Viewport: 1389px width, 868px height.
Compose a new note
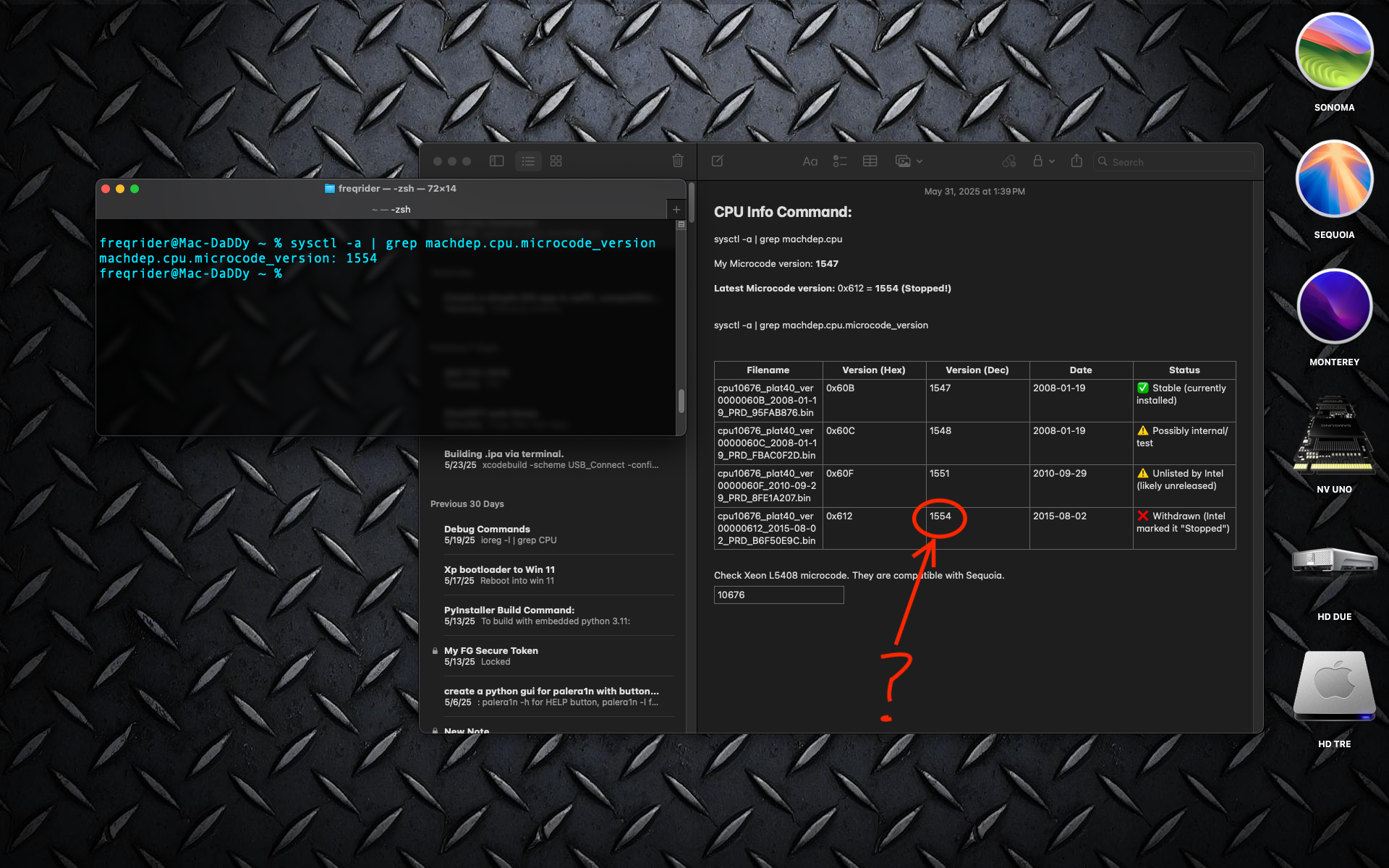[x=718, y=161]
